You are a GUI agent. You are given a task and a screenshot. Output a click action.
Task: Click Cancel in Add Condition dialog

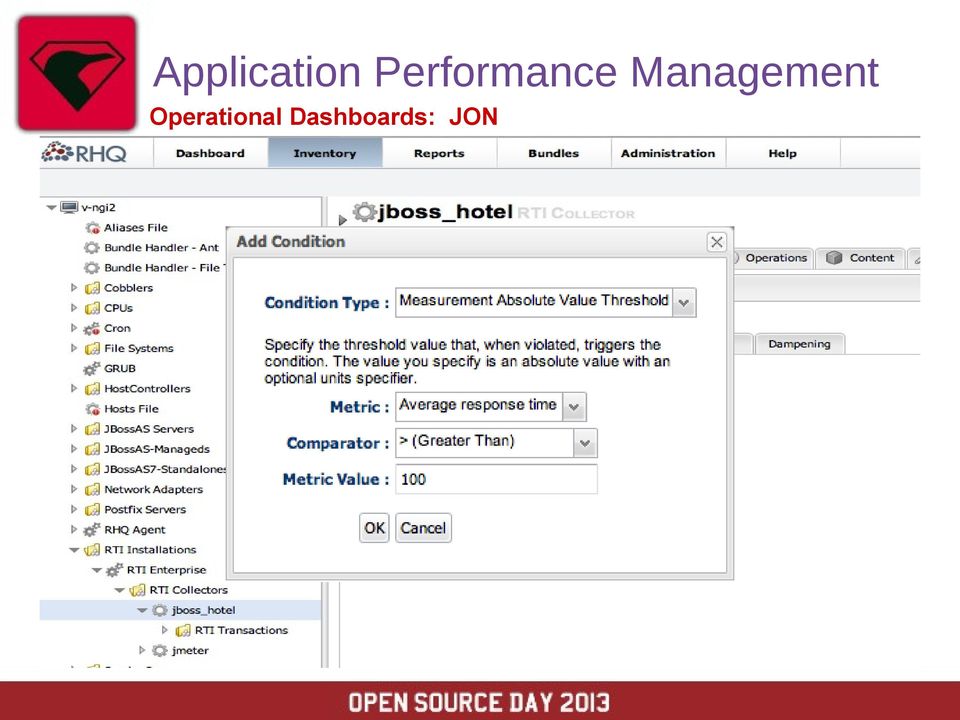[x=423, y=528]
